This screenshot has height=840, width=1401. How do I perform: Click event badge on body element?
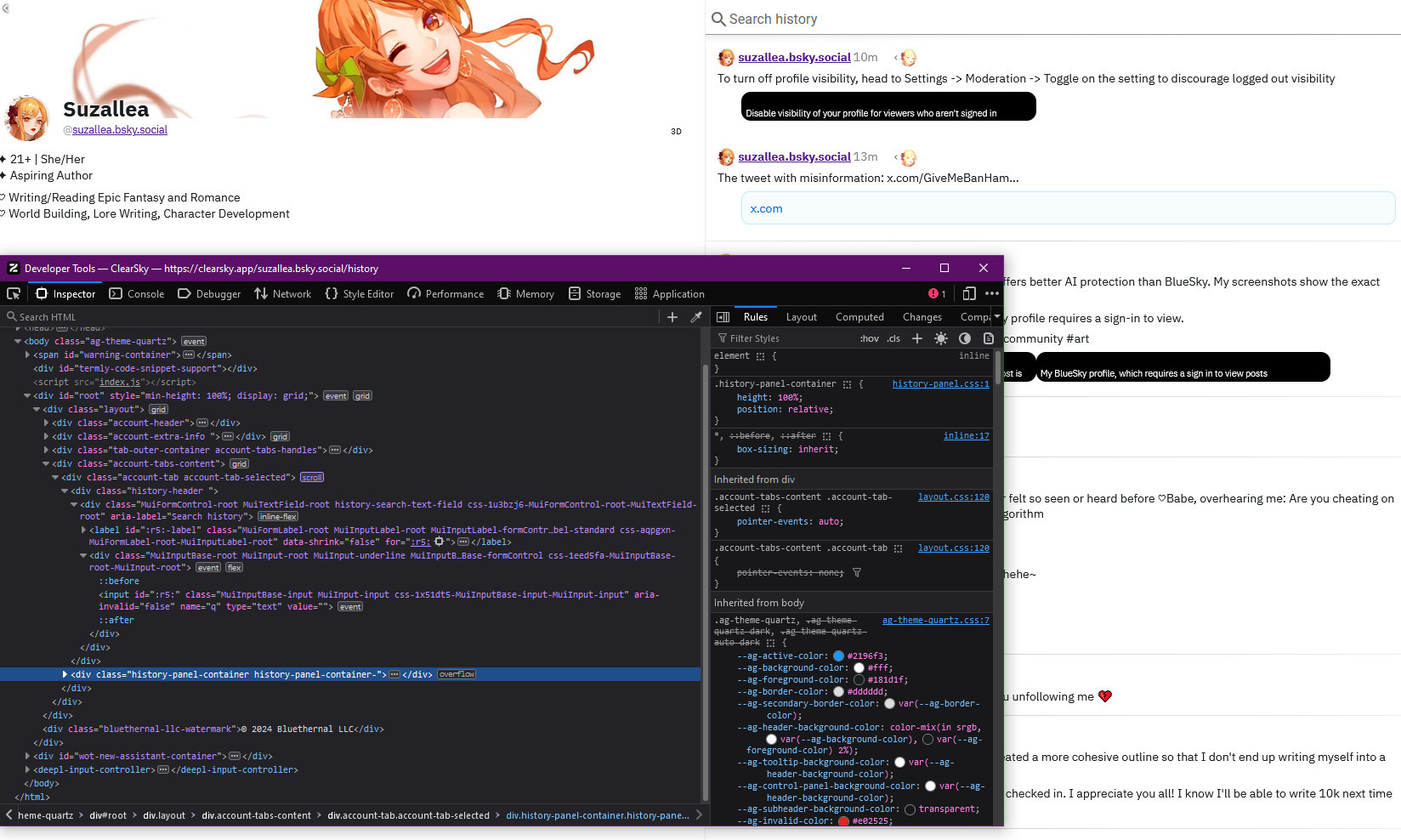[x=194, y=341]
